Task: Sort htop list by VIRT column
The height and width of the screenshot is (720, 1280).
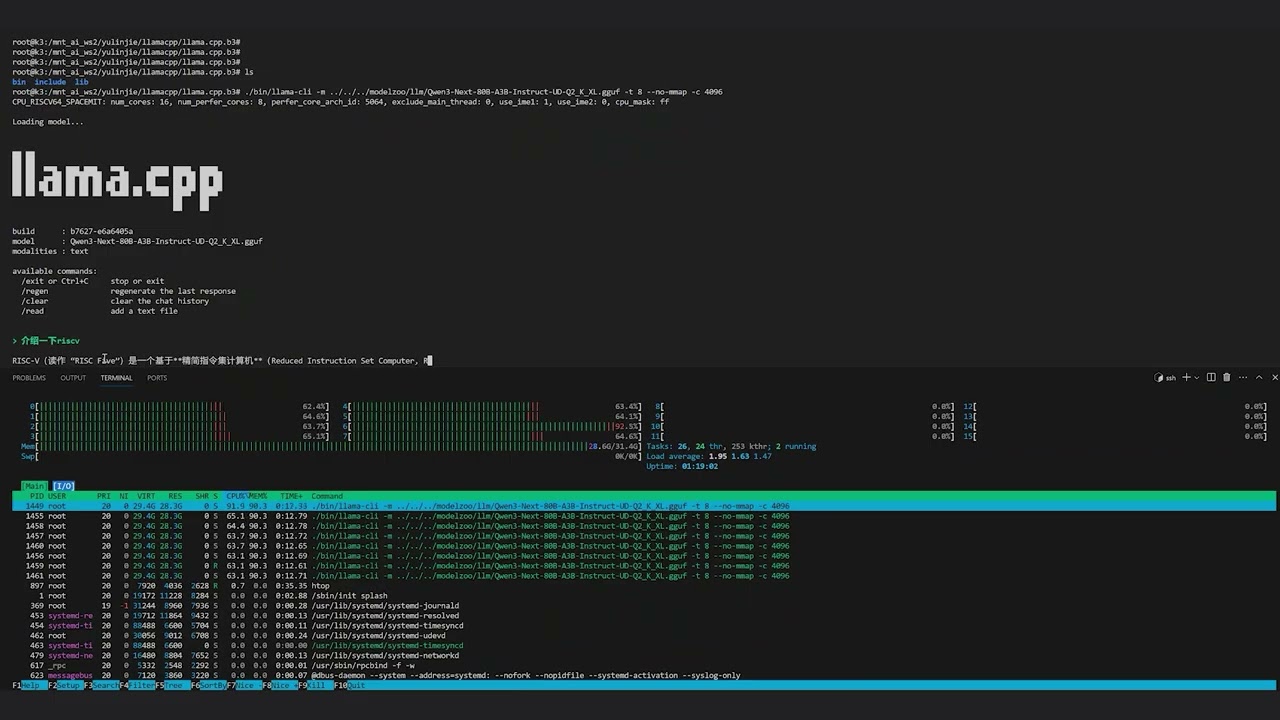Action: [x=146, y=496]
